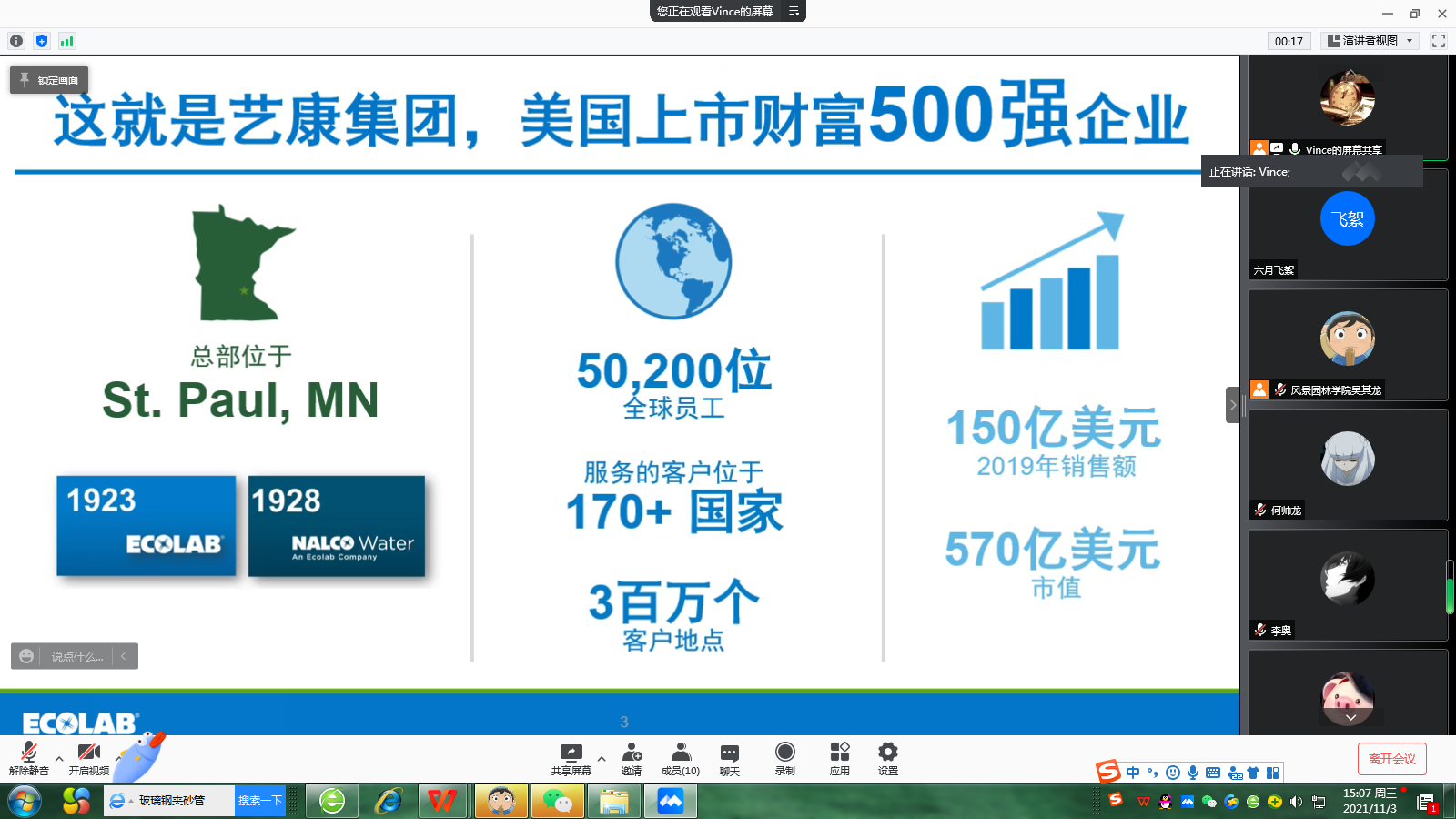Open 应用 apps menu
This screenshot has width=1456, height=819.
840,758
